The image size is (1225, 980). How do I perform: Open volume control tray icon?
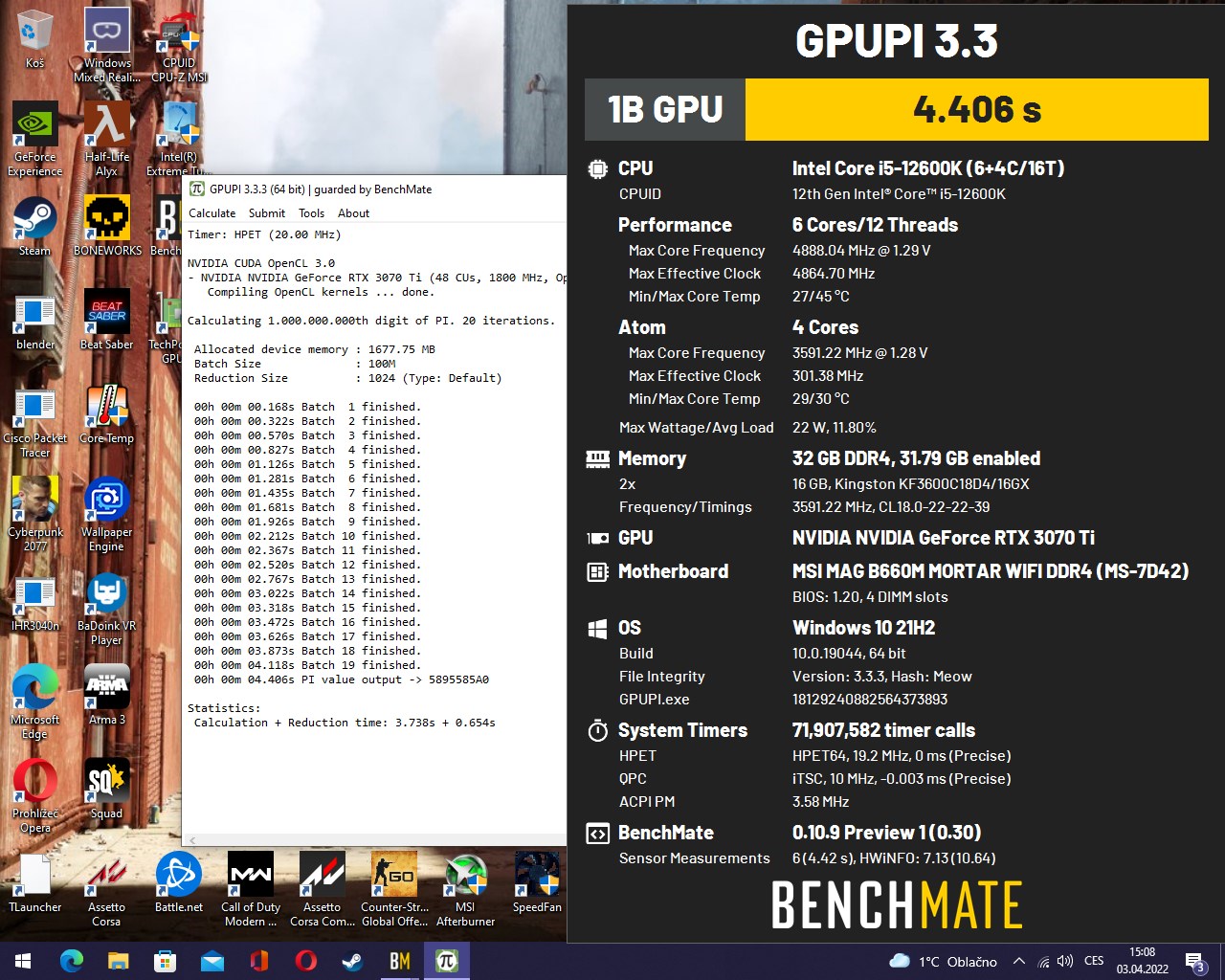pos(1065,961)
